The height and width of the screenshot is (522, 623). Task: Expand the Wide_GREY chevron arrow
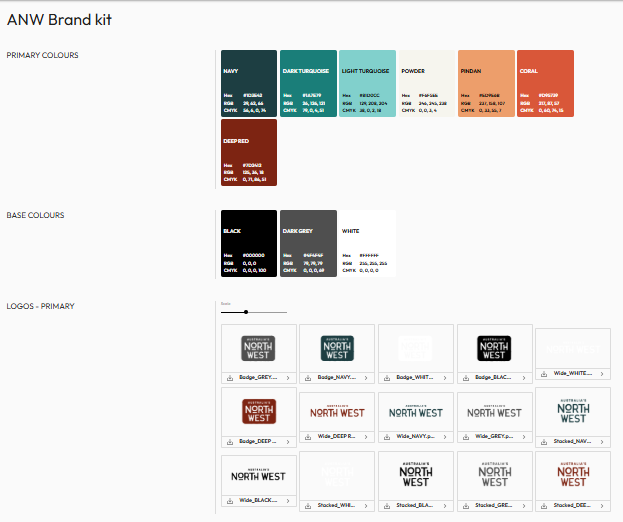coord(524,437)
